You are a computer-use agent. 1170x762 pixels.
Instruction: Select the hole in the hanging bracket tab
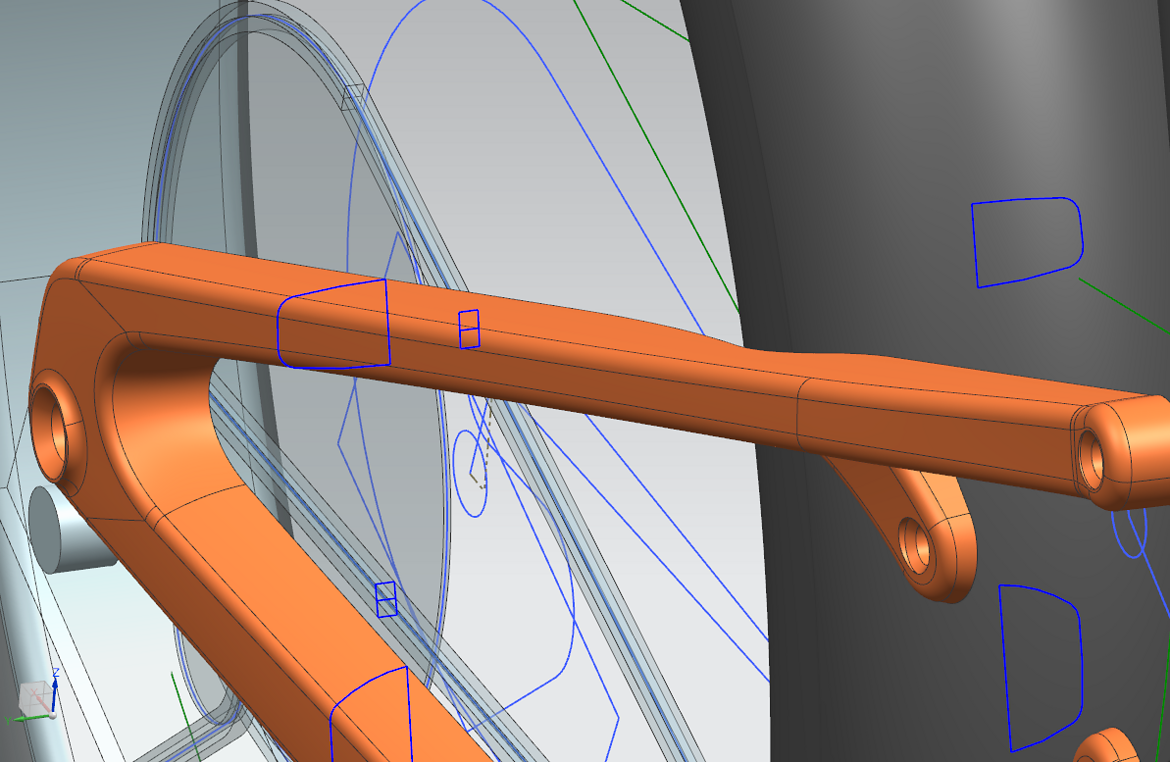(913, 546)
